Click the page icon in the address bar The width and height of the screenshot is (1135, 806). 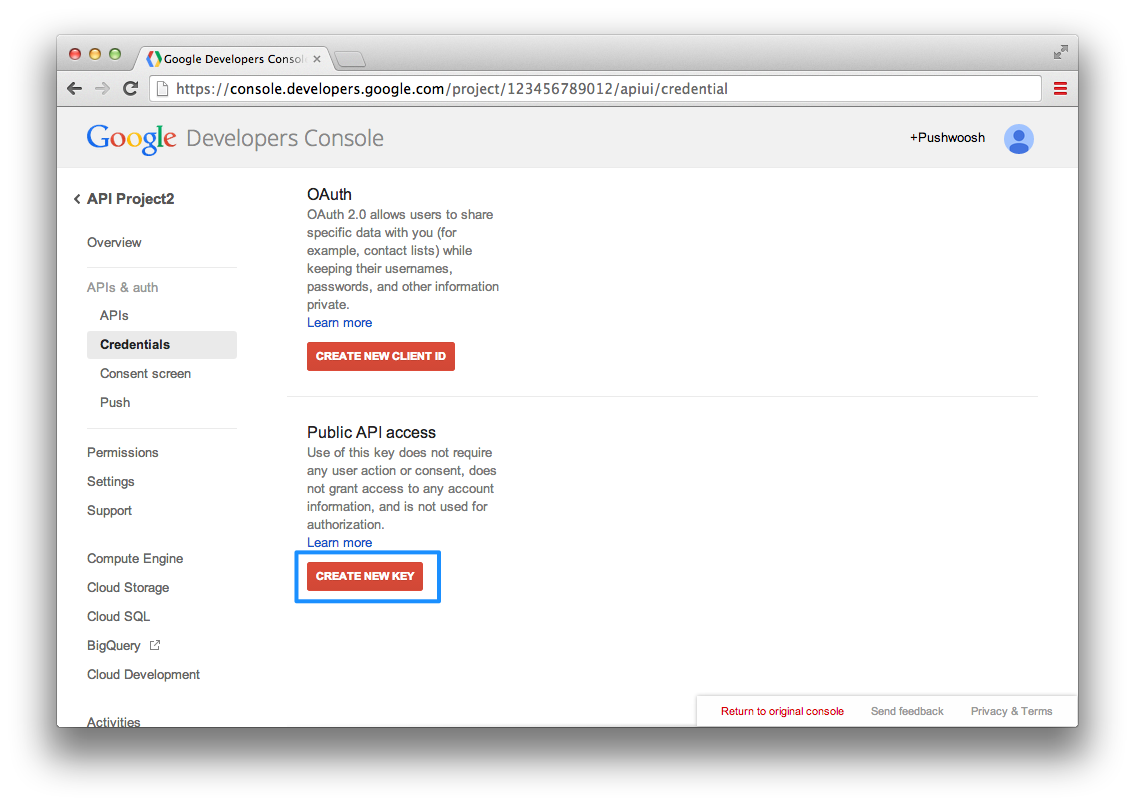click(163, 88)
